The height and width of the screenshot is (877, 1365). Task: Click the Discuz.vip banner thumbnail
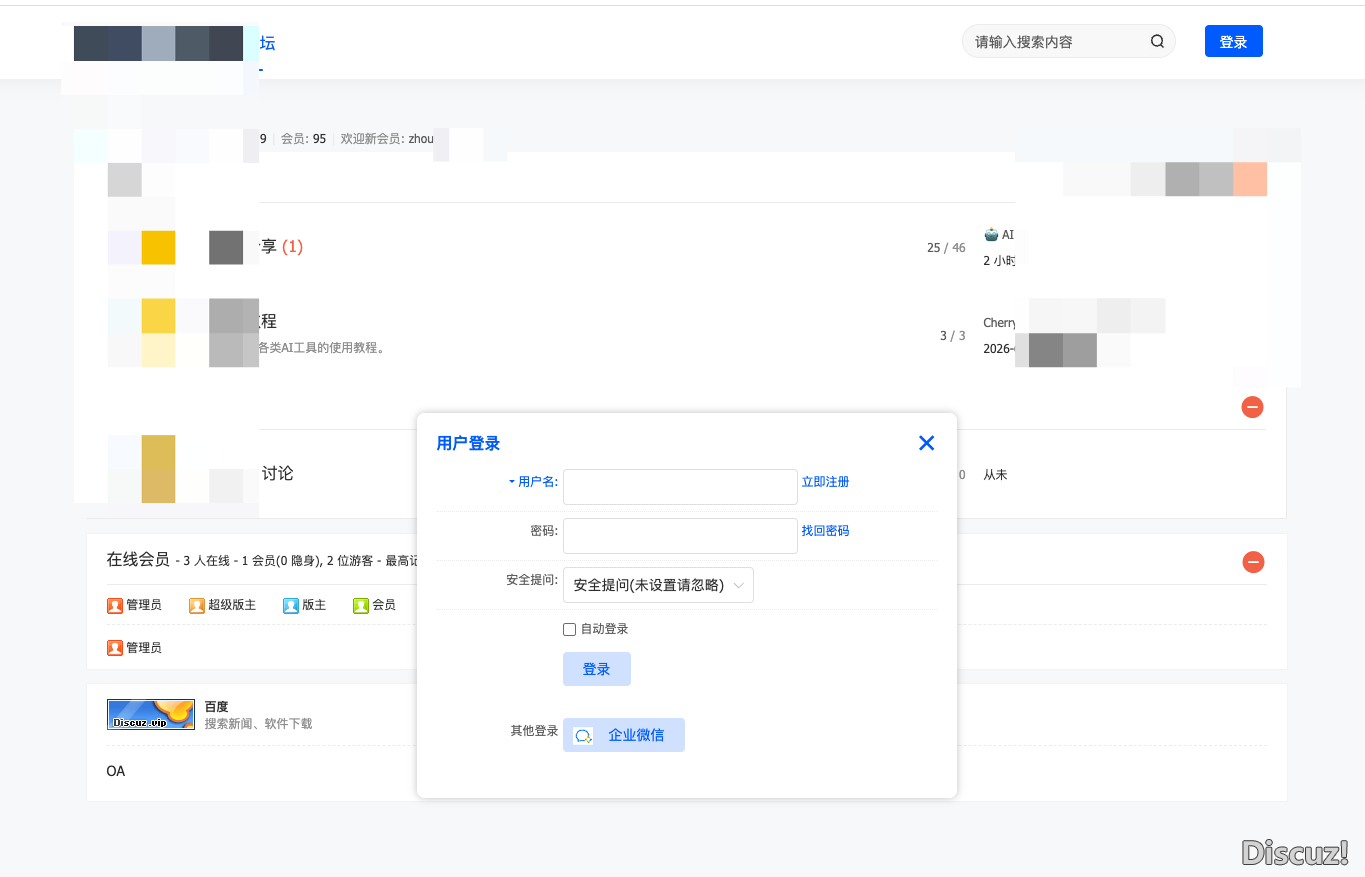coord(151,714)
